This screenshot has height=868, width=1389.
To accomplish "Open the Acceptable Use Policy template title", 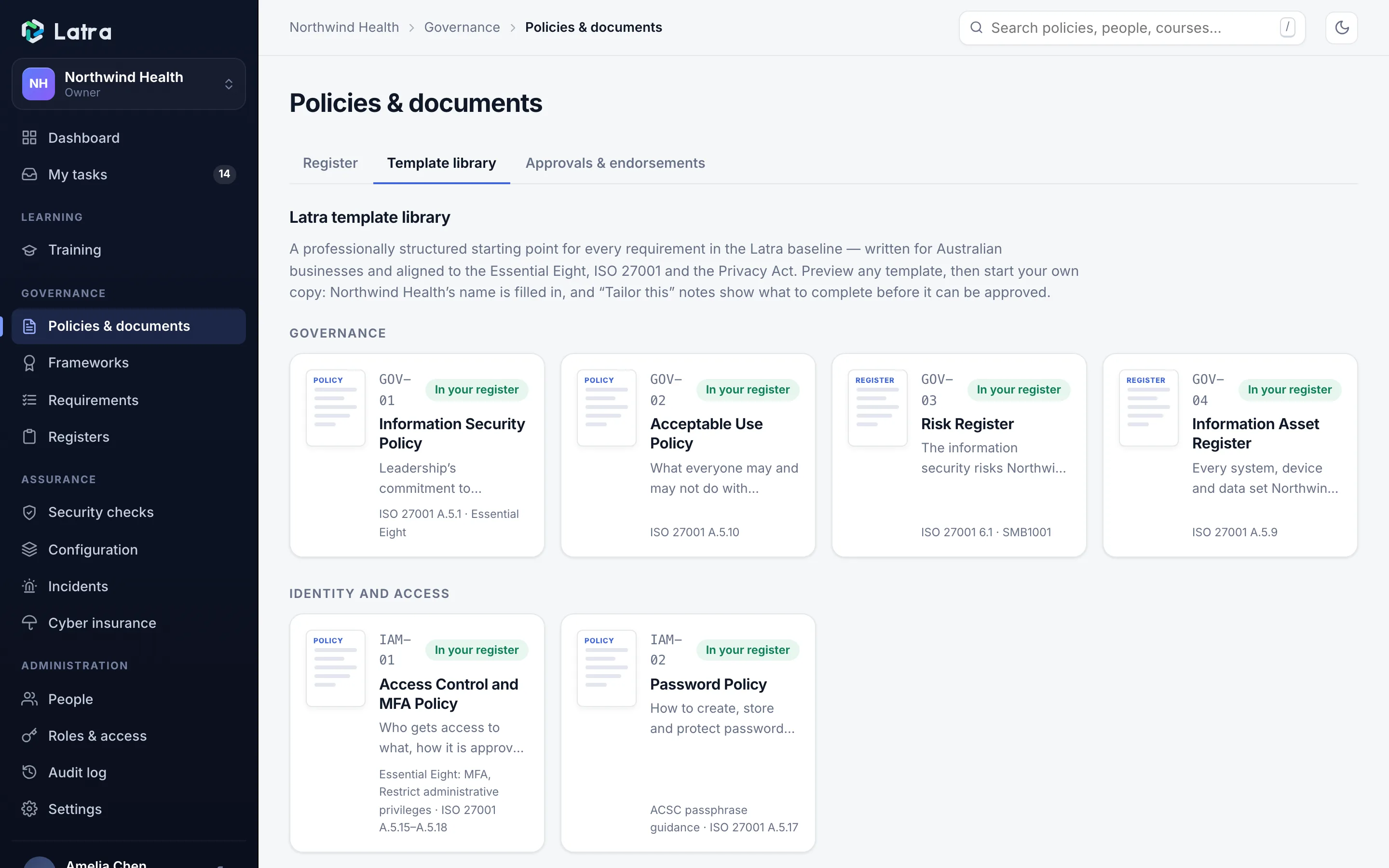I will point(706,434).
